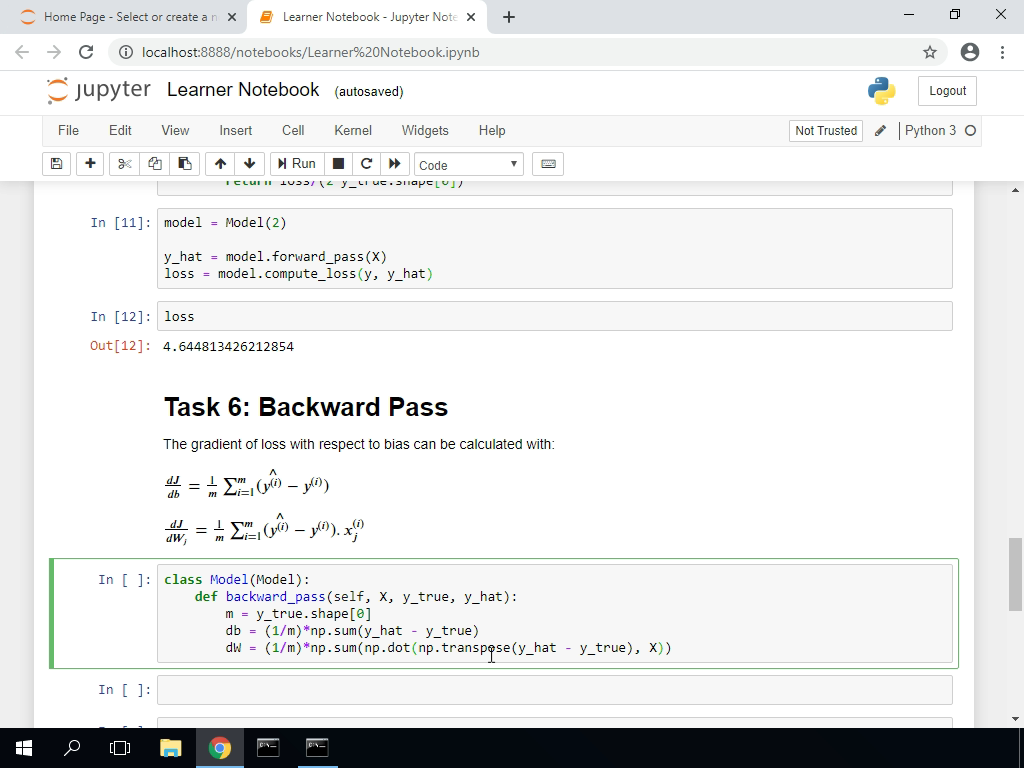Viewport: 1024px width, 768px height.
Task: Open the Insert menu
Action: point(236,131)
